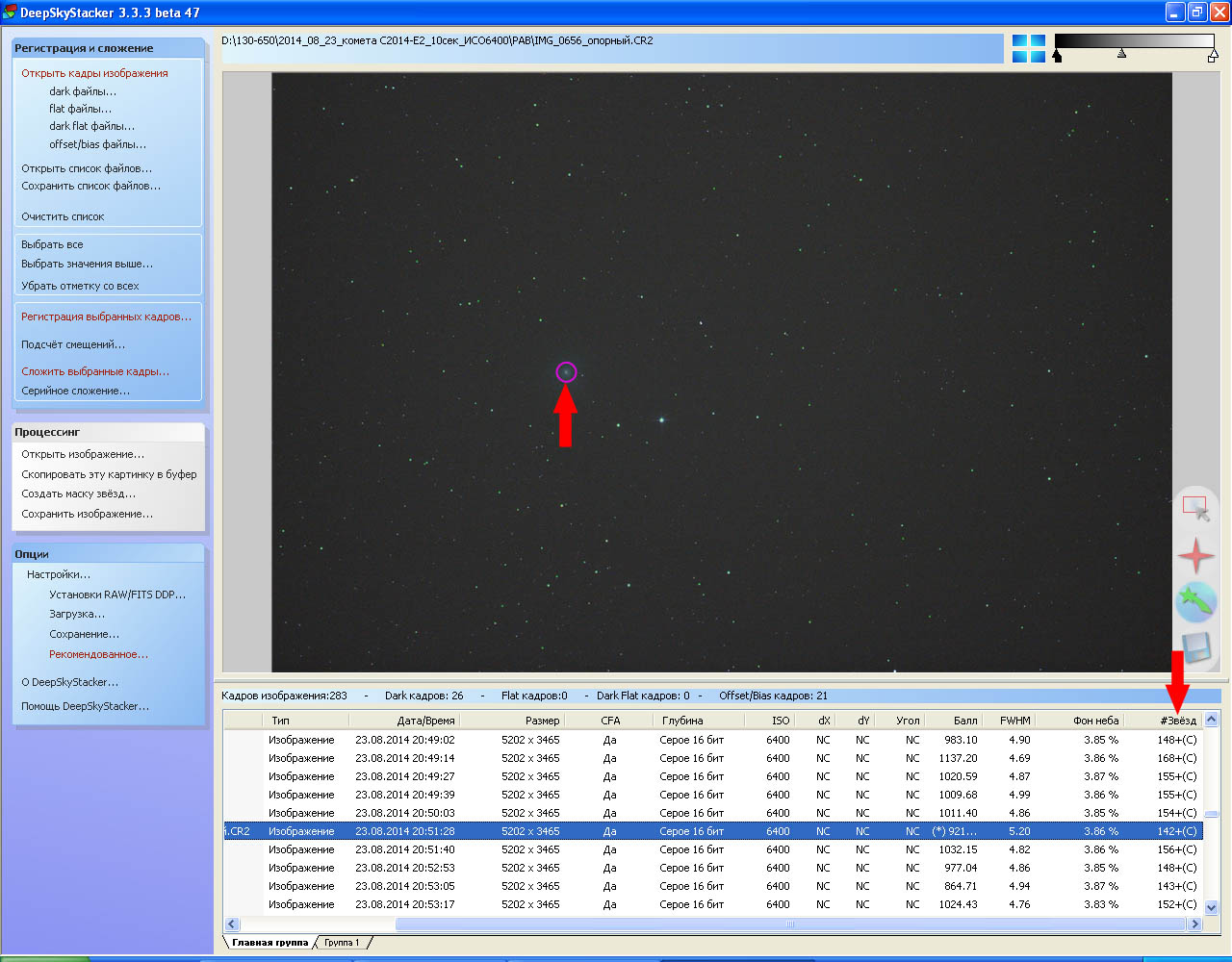The image size is (1232, 962).
Task: Sort list by Балл column header
Action: point(964,721)
